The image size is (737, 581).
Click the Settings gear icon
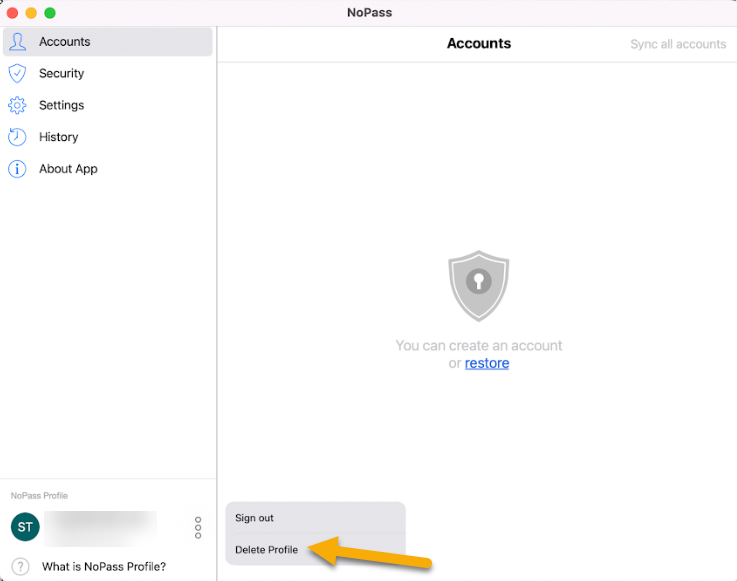click(x=17, y=105)
